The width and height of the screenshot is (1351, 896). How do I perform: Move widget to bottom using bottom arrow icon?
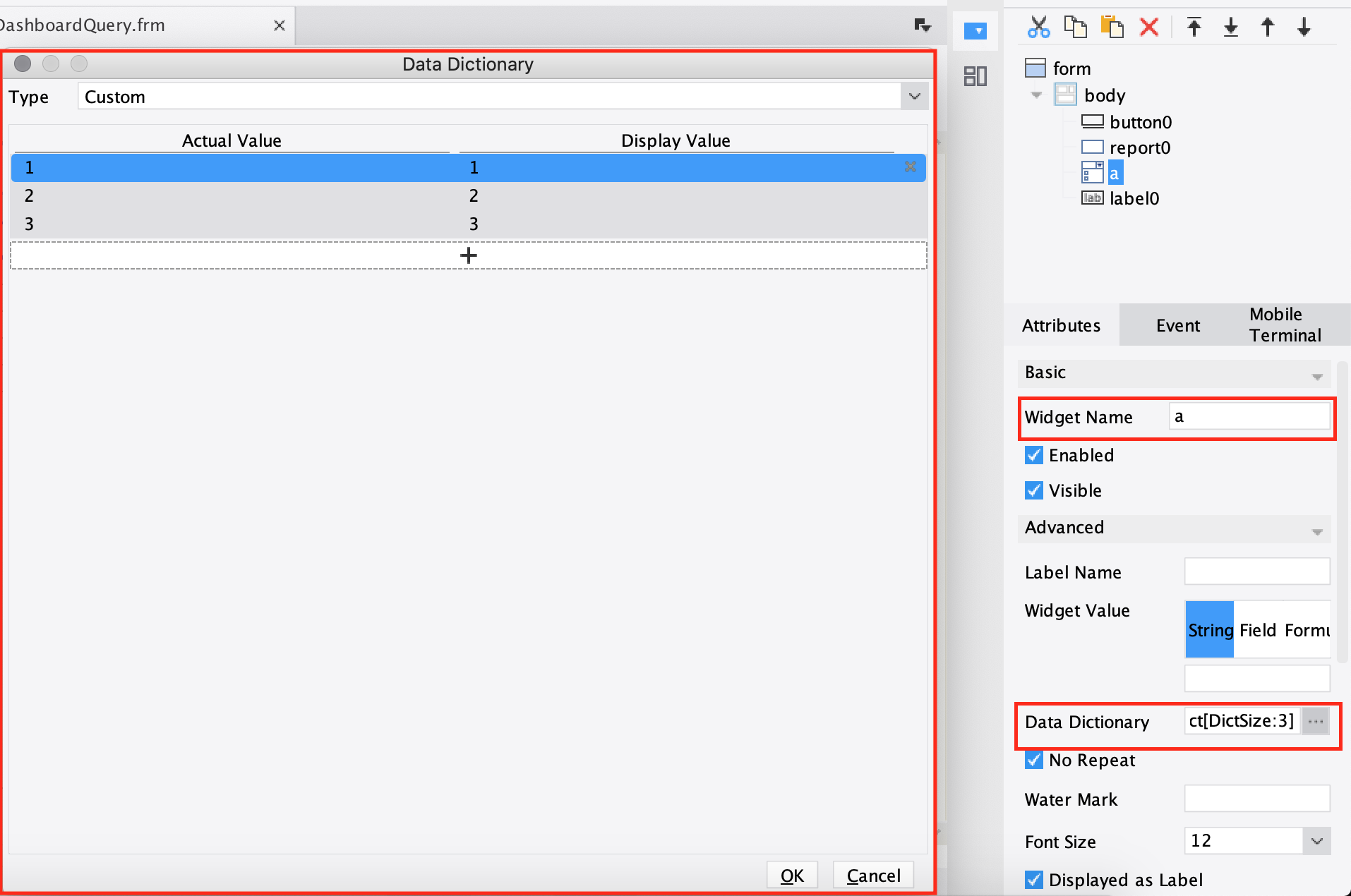point(1231,27)
